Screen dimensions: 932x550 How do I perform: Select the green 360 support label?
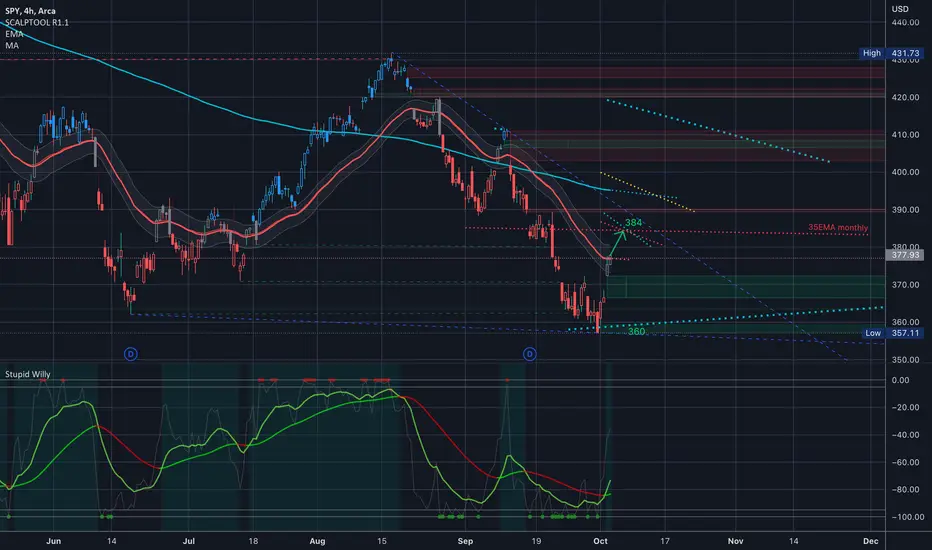(x=636, y=331)
